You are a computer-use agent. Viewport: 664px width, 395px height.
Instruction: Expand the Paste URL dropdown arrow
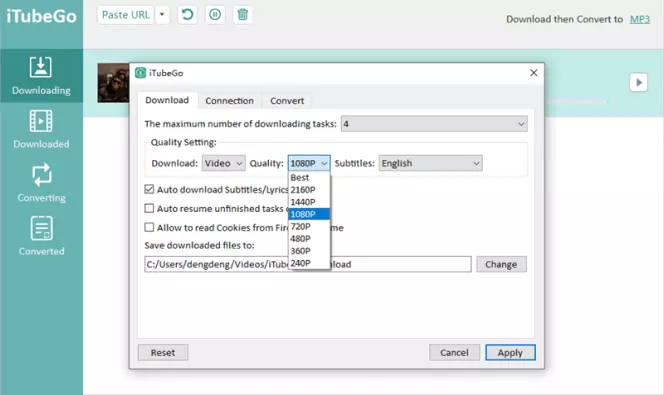pos(162,15)
